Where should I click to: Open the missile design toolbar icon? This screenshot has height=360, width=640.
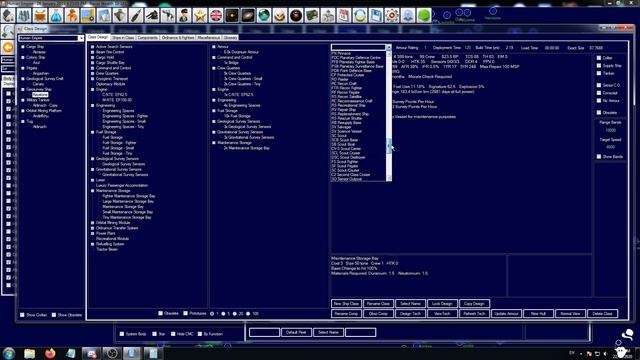(136, 16)
